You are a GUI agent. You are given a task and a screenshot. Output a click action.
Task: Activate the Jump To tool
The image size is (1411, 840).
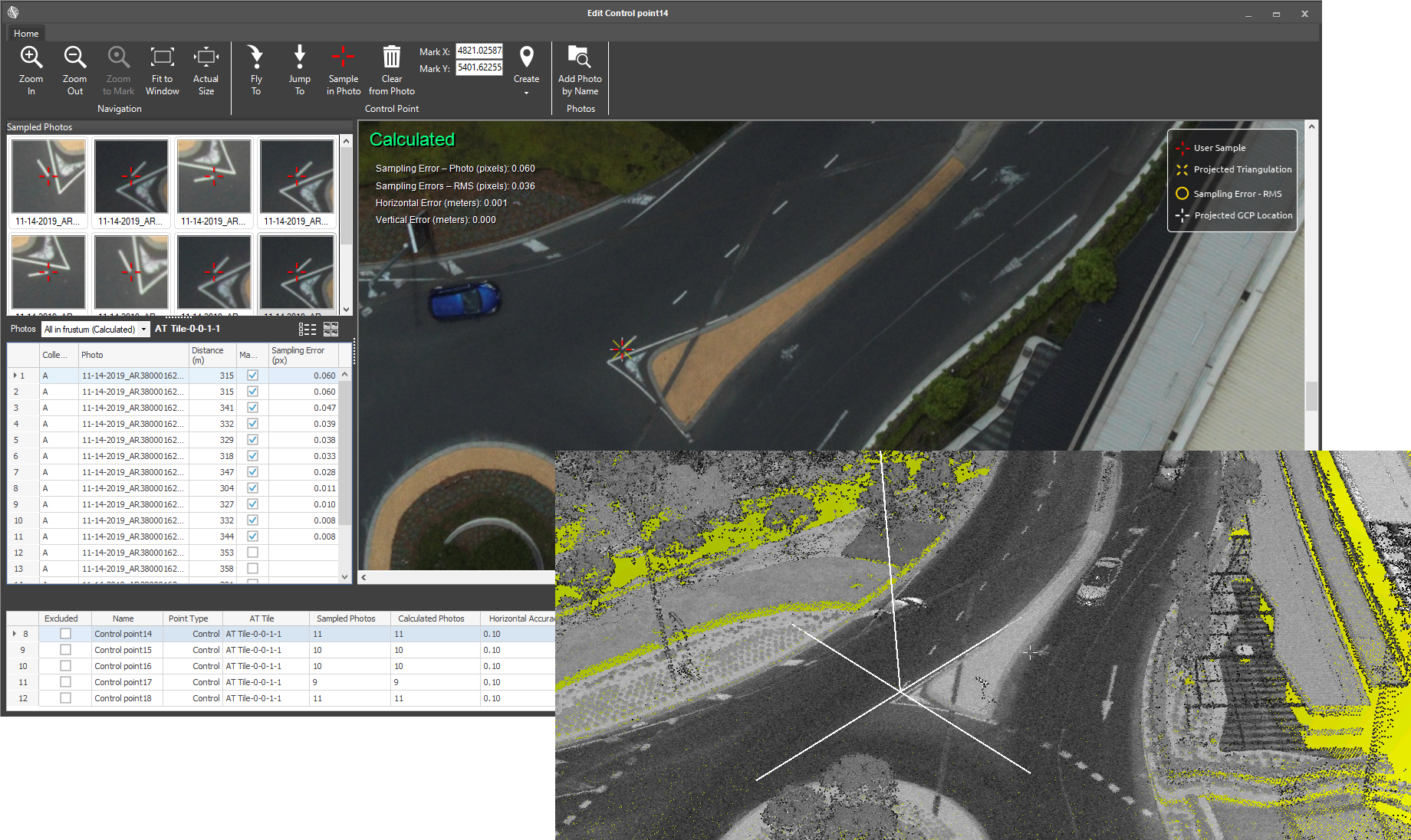(x=300, y=70)
